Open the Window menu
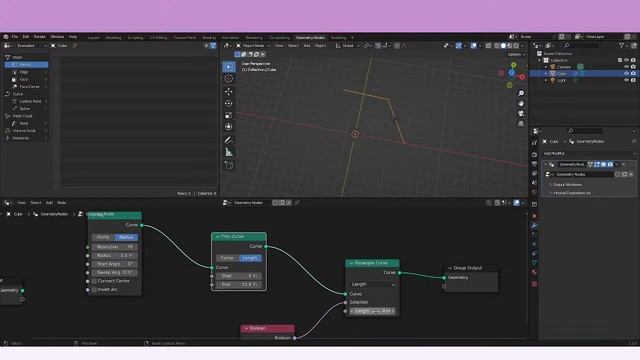 pyautogui.click(x=57, y=37)
